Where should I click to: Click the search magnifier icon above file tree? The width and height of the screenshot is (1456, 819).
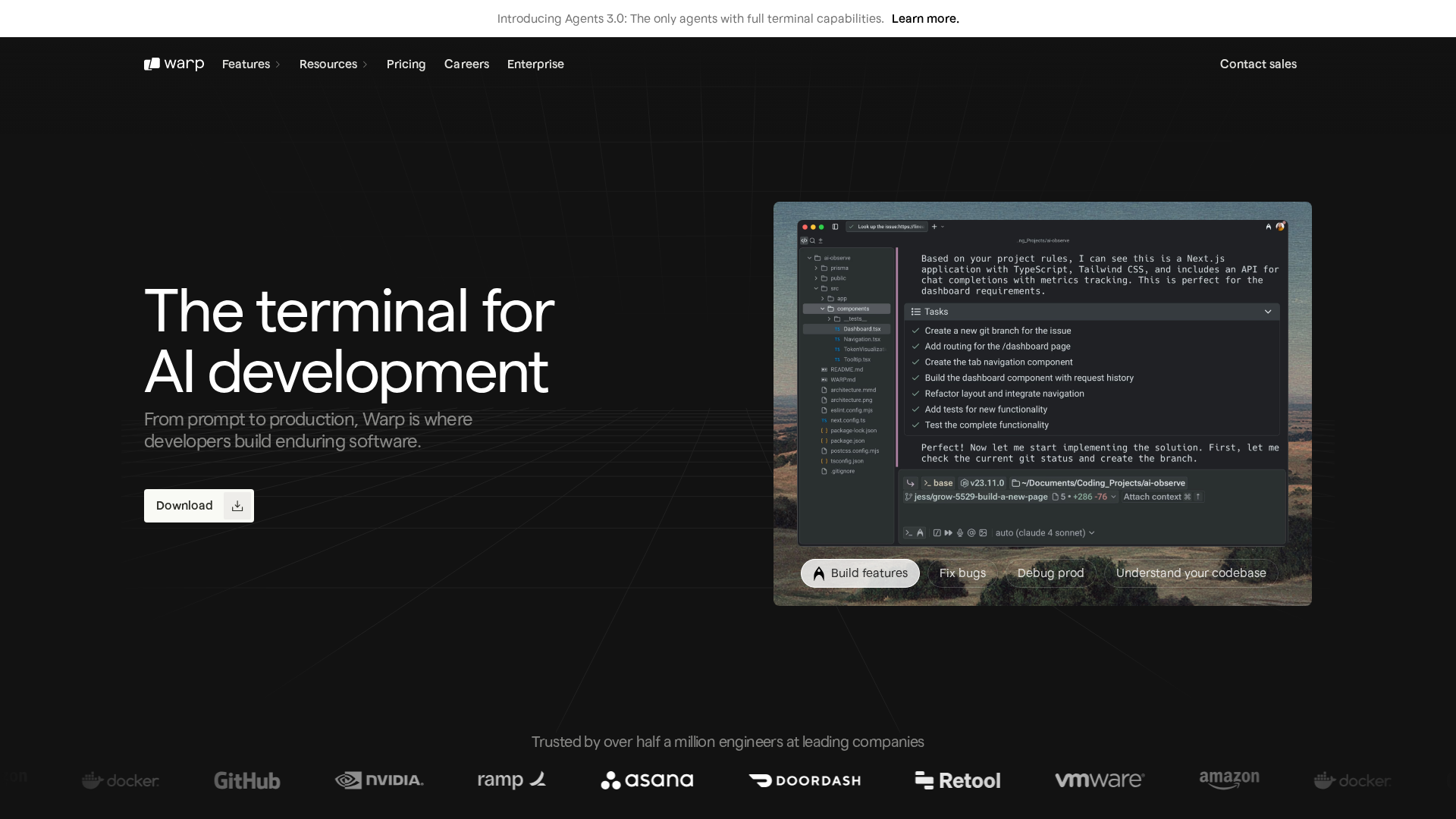pyautogui.click(x=812, y=240)
